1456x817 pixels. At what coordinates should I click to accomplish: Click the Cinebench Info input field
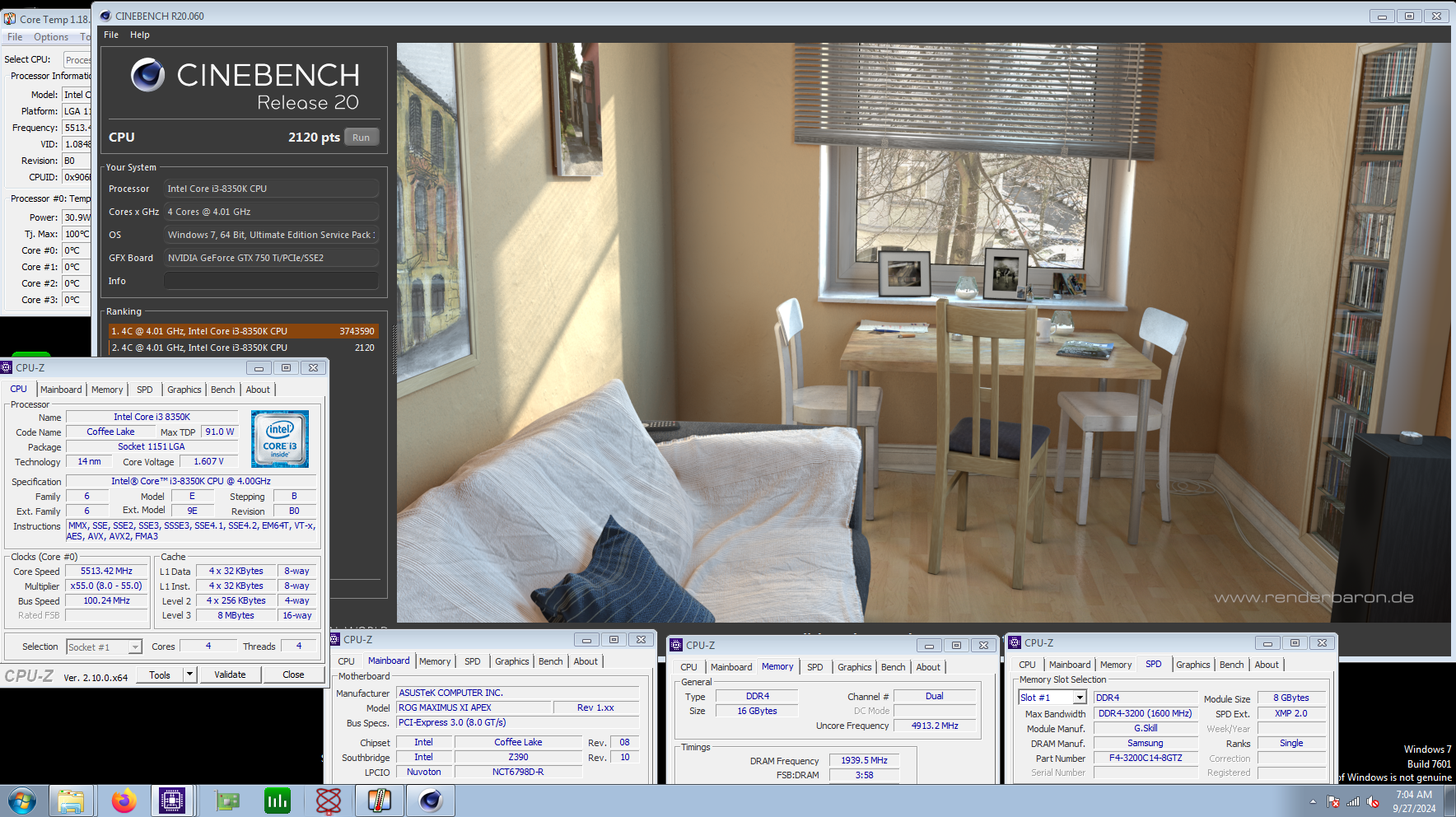(271, 281)
